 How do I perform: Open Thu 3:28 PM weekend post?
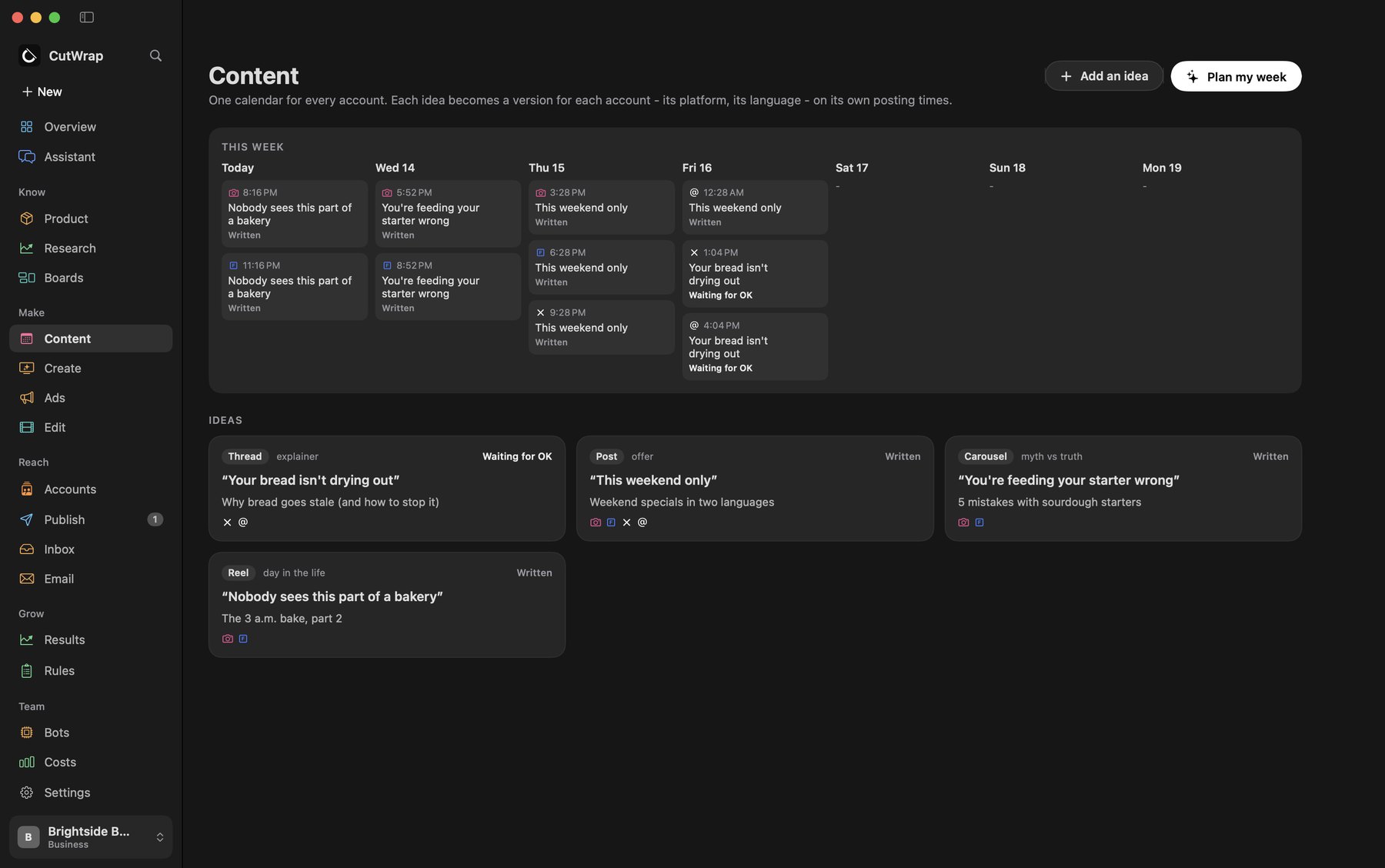pyautogui.click(x=602, y=207)
